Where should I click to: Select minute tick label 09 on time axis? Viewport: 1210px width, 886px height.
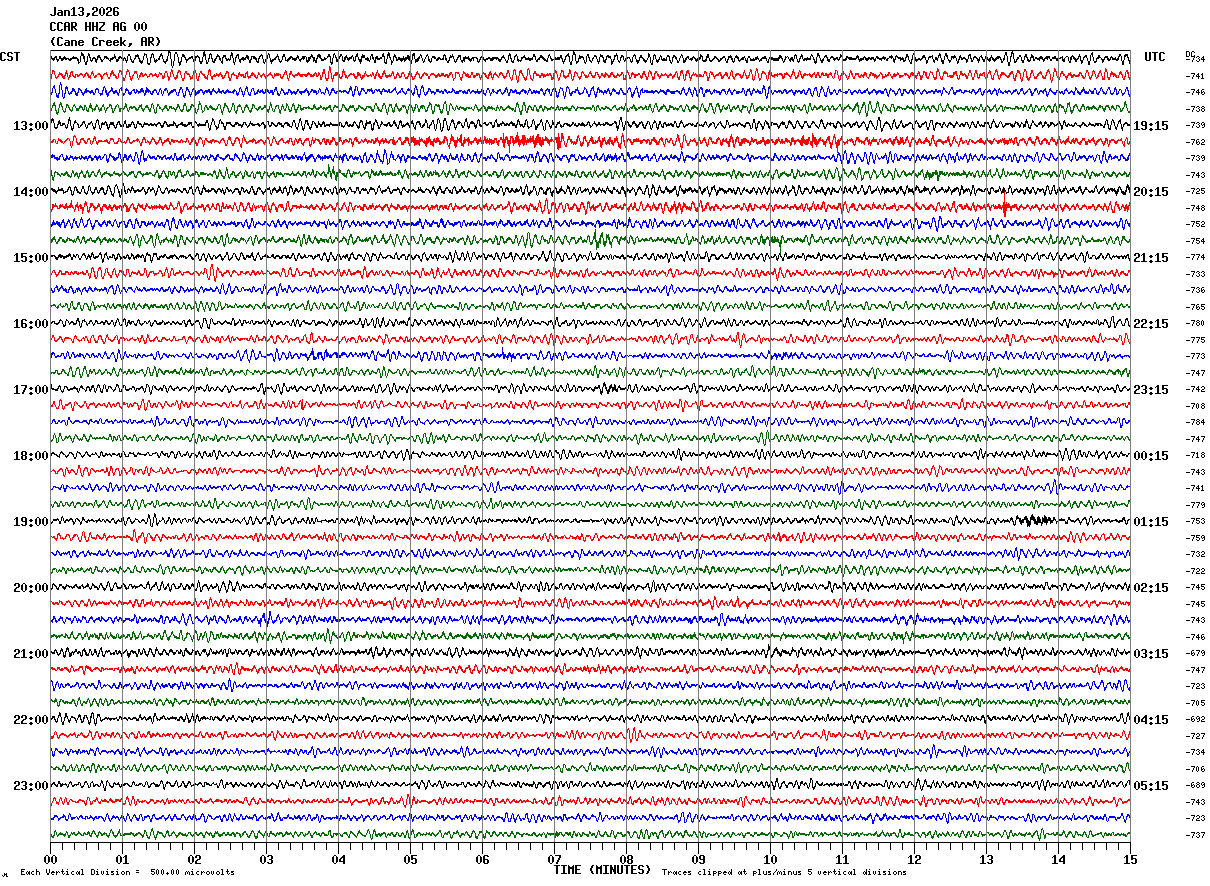pyautogui.click(x=698, y=859)
